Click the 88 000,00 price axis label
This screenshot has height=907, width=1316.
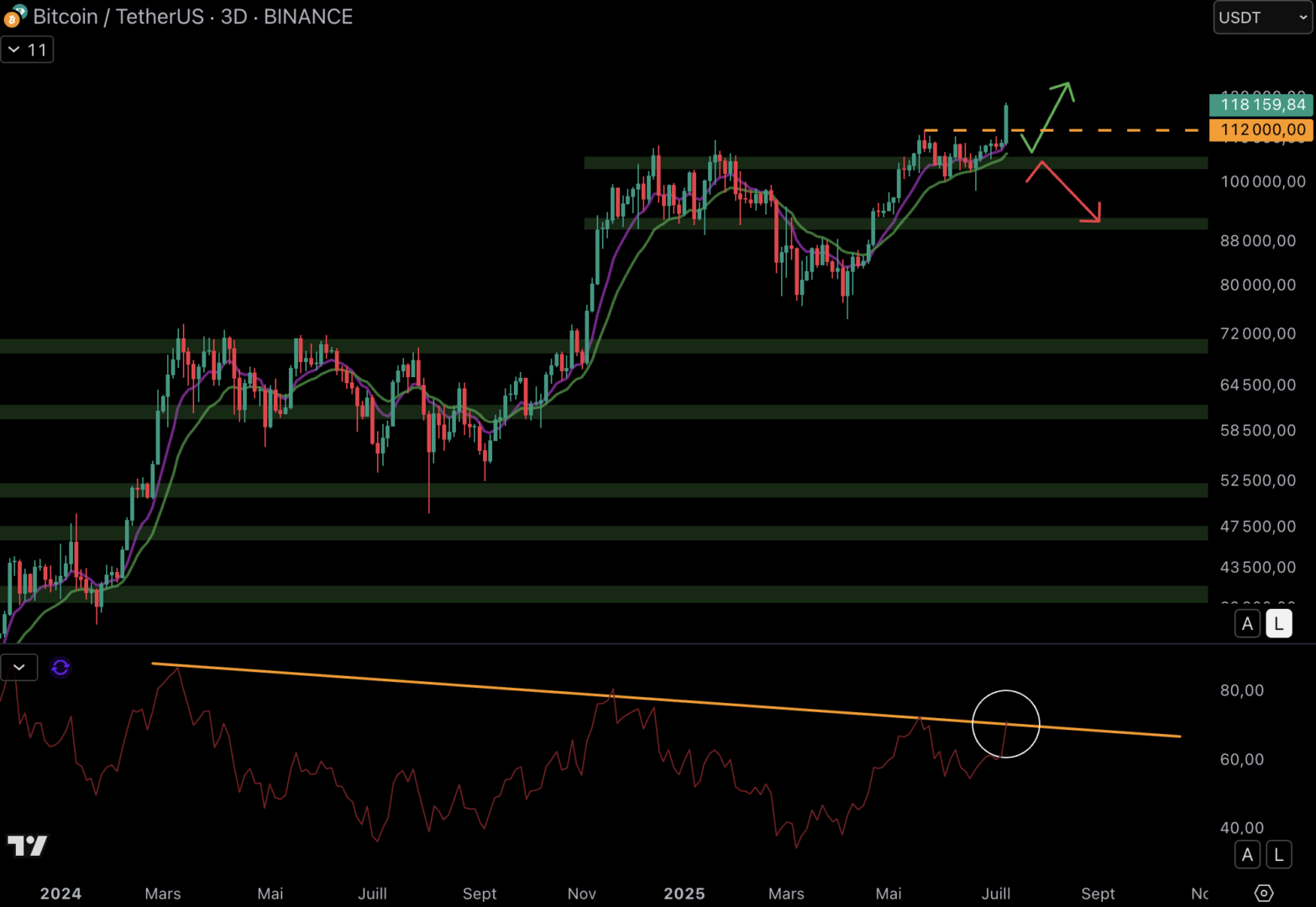[1258, 241]
